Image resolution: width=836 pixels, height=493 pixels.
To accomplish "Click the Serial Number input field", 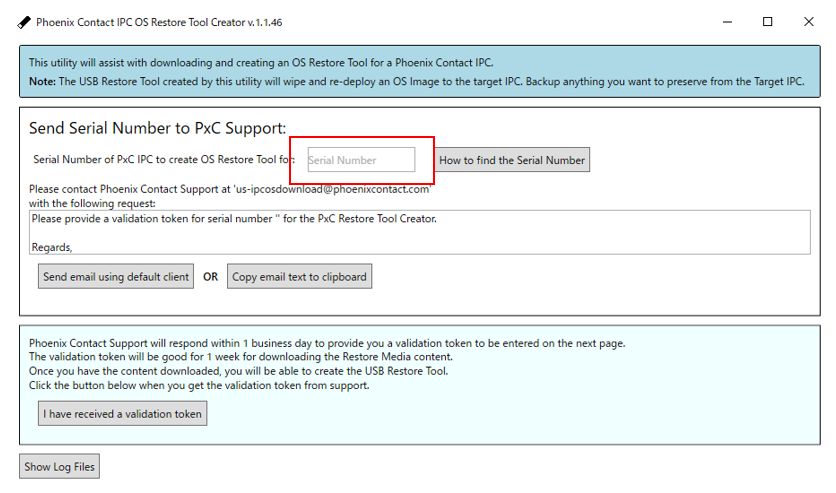I will [x=361, y=160].
